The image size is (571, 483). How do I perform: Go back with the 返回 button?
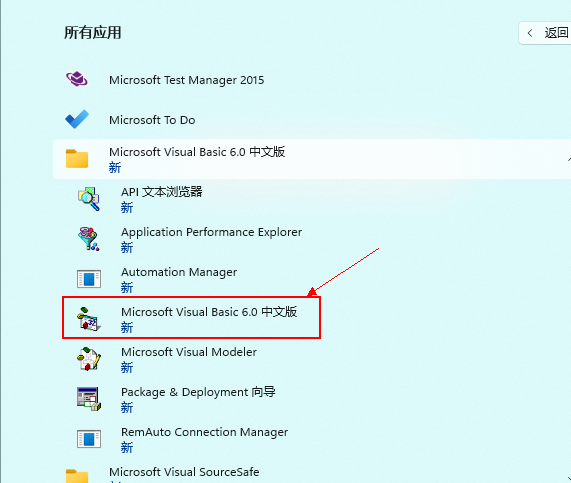click(545, 33)
